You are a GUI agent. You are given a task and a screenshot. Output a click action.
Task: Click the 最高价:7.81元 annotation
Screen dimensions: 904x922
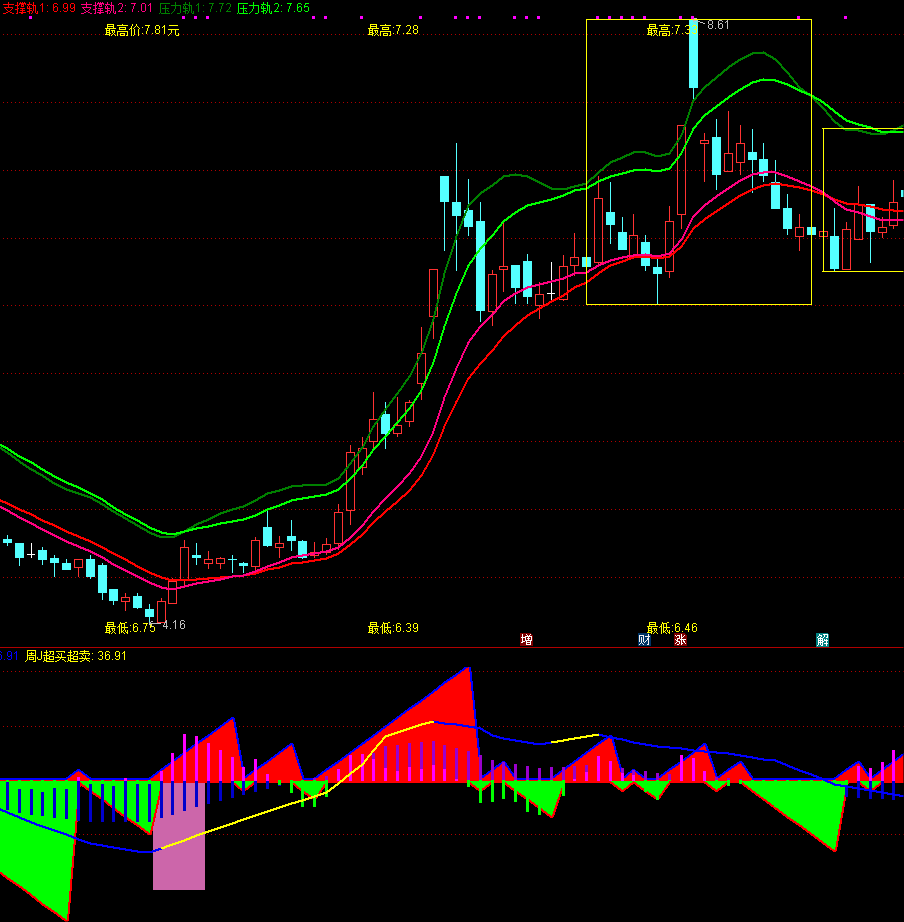pos(142,30)
